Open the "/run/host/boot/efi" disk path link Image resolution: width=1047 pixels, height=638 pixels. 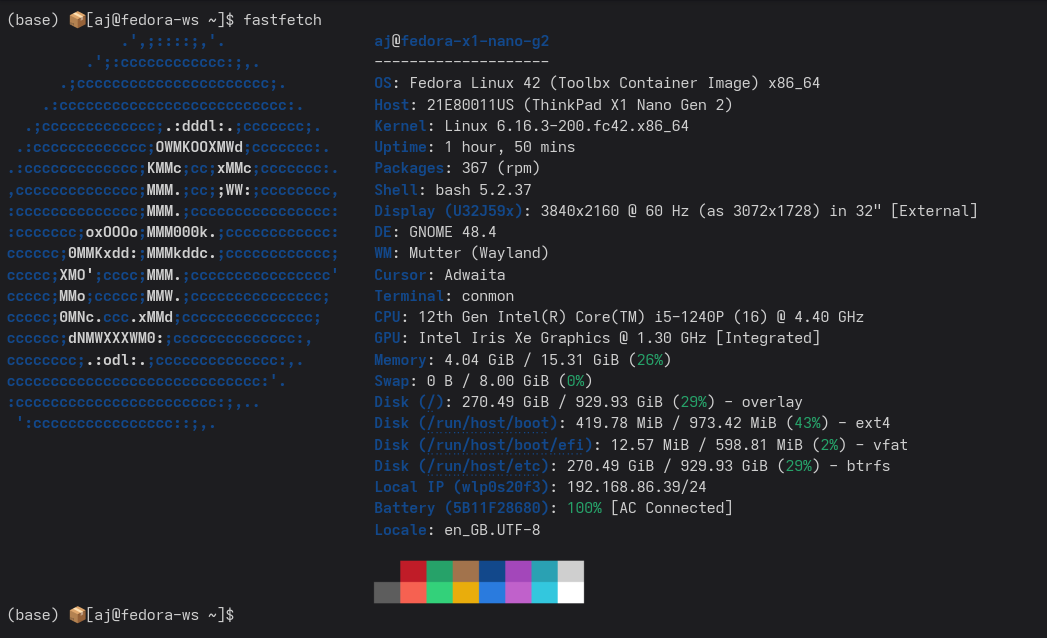[x=505, y=445]
